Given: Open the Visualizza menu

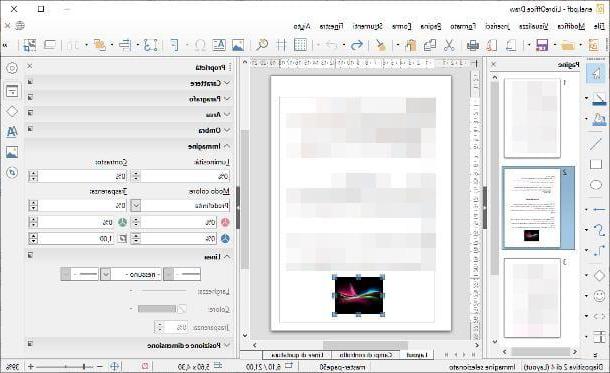Looking at the screenshot, I should 534,26.
